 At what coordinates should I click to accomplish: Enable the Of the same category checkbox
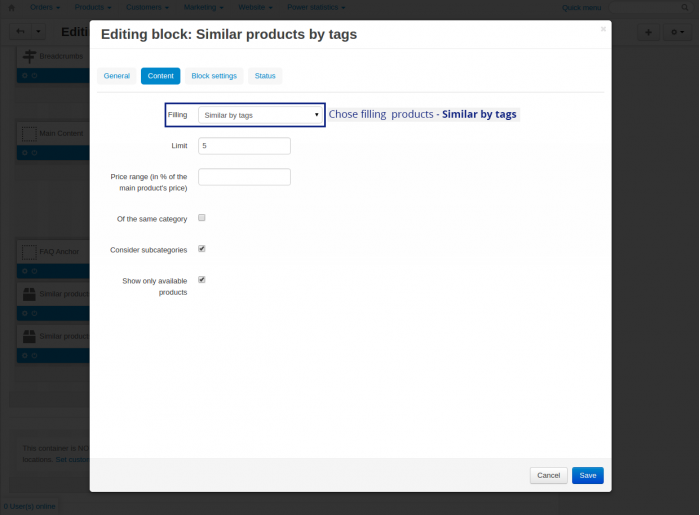(x=202, y=218)
